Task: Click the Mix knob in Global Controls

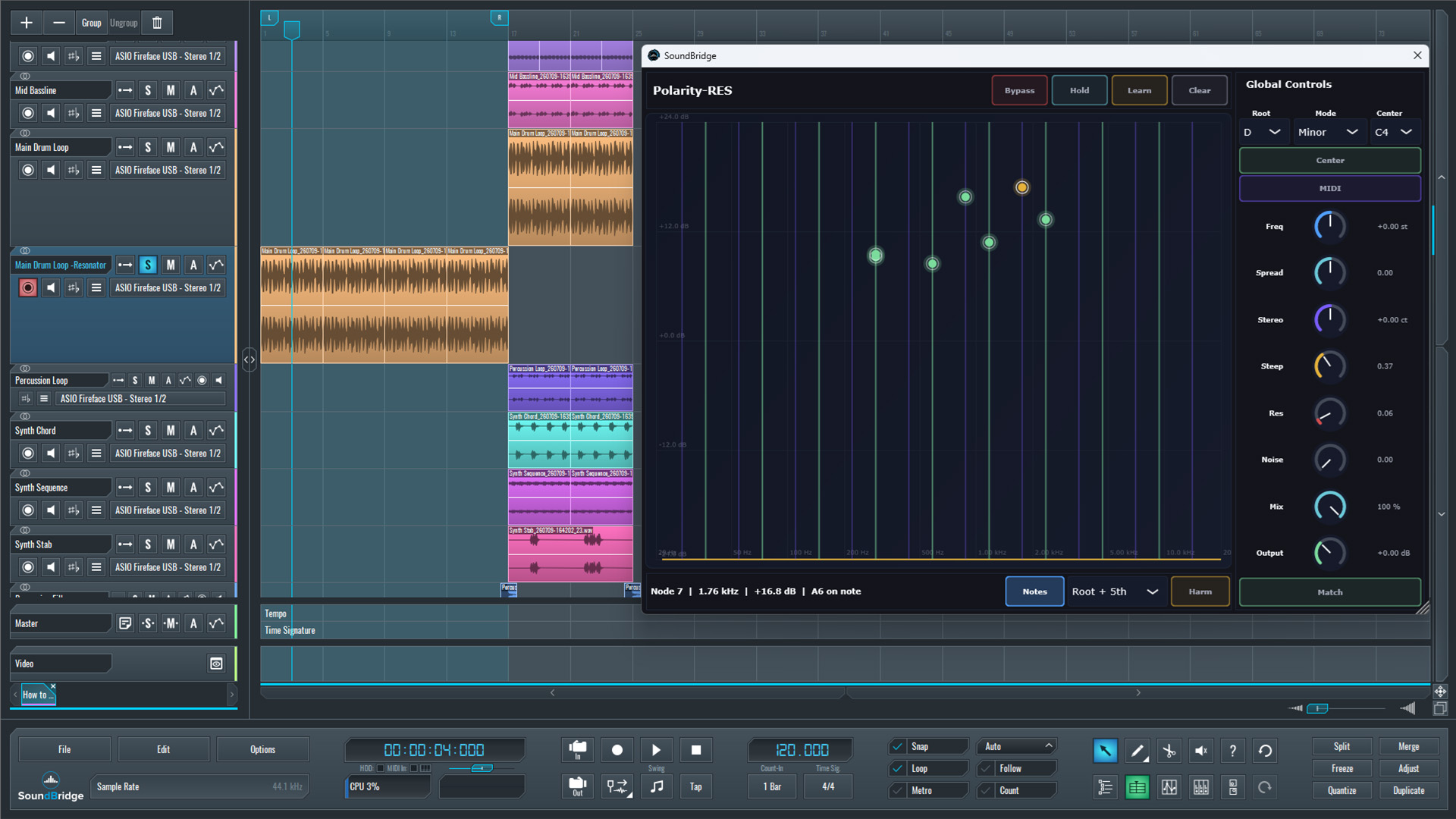Action: (1329, 507)
